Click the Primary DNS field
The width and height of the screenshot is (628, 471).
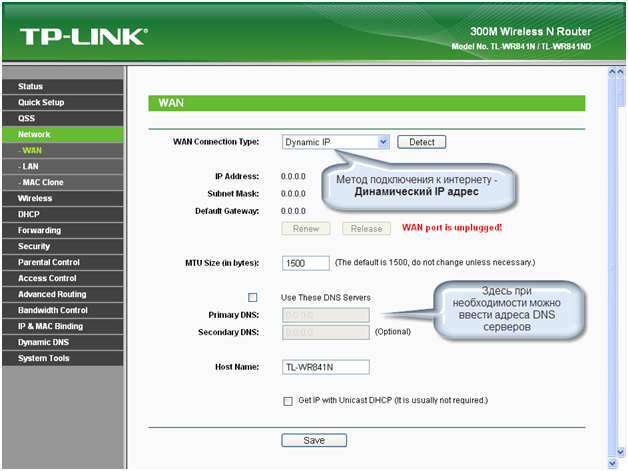326,315
